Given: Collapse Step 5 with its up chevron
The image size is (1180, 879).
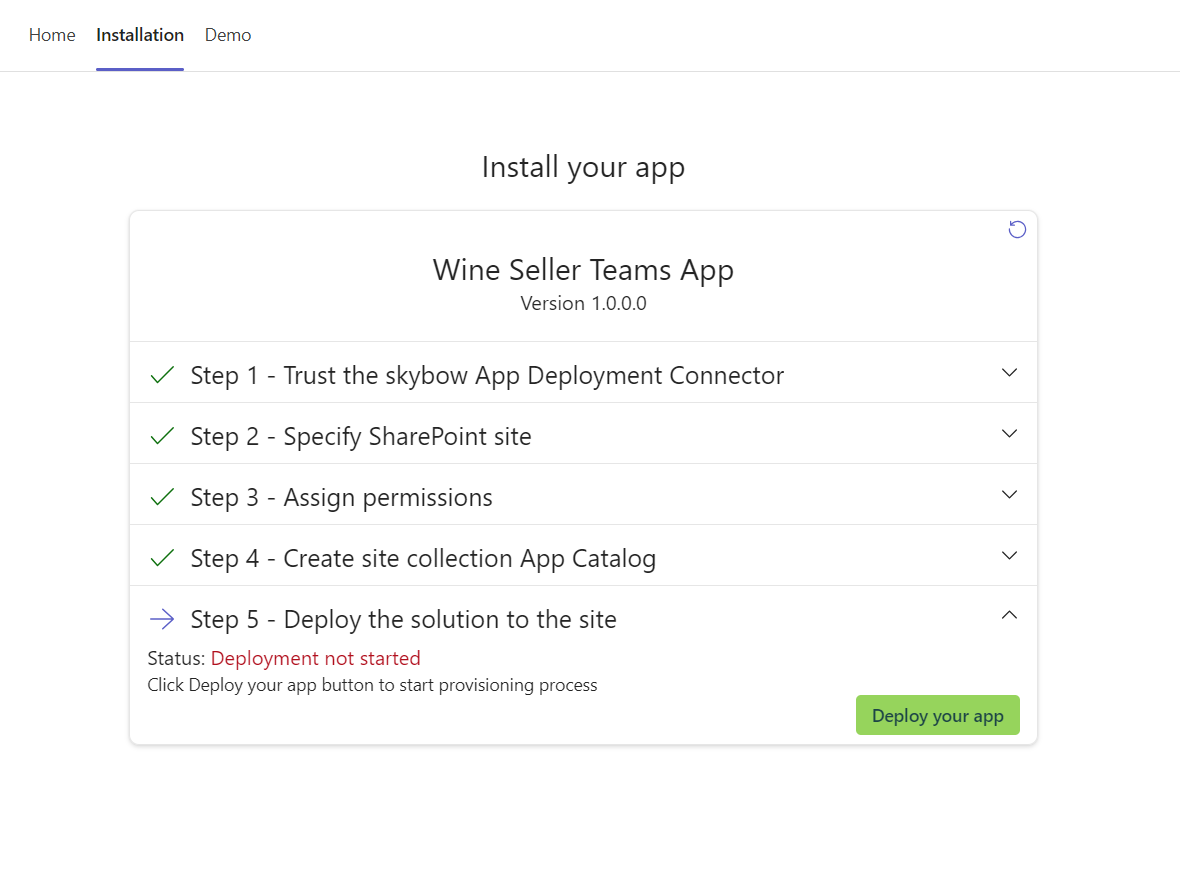Looking at the screenshot, I should [x=1009, y=616].
